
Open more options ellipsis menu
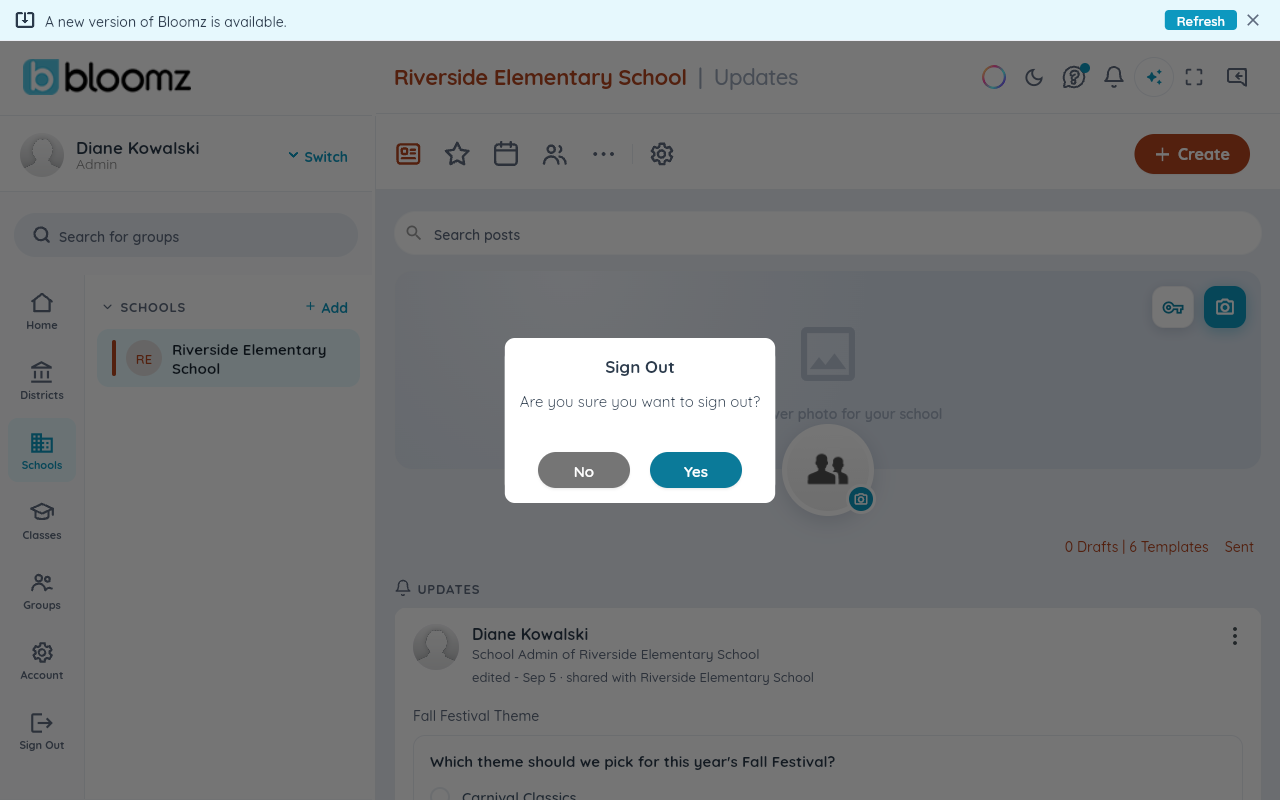pyautogui.click(x=603, y=154)
